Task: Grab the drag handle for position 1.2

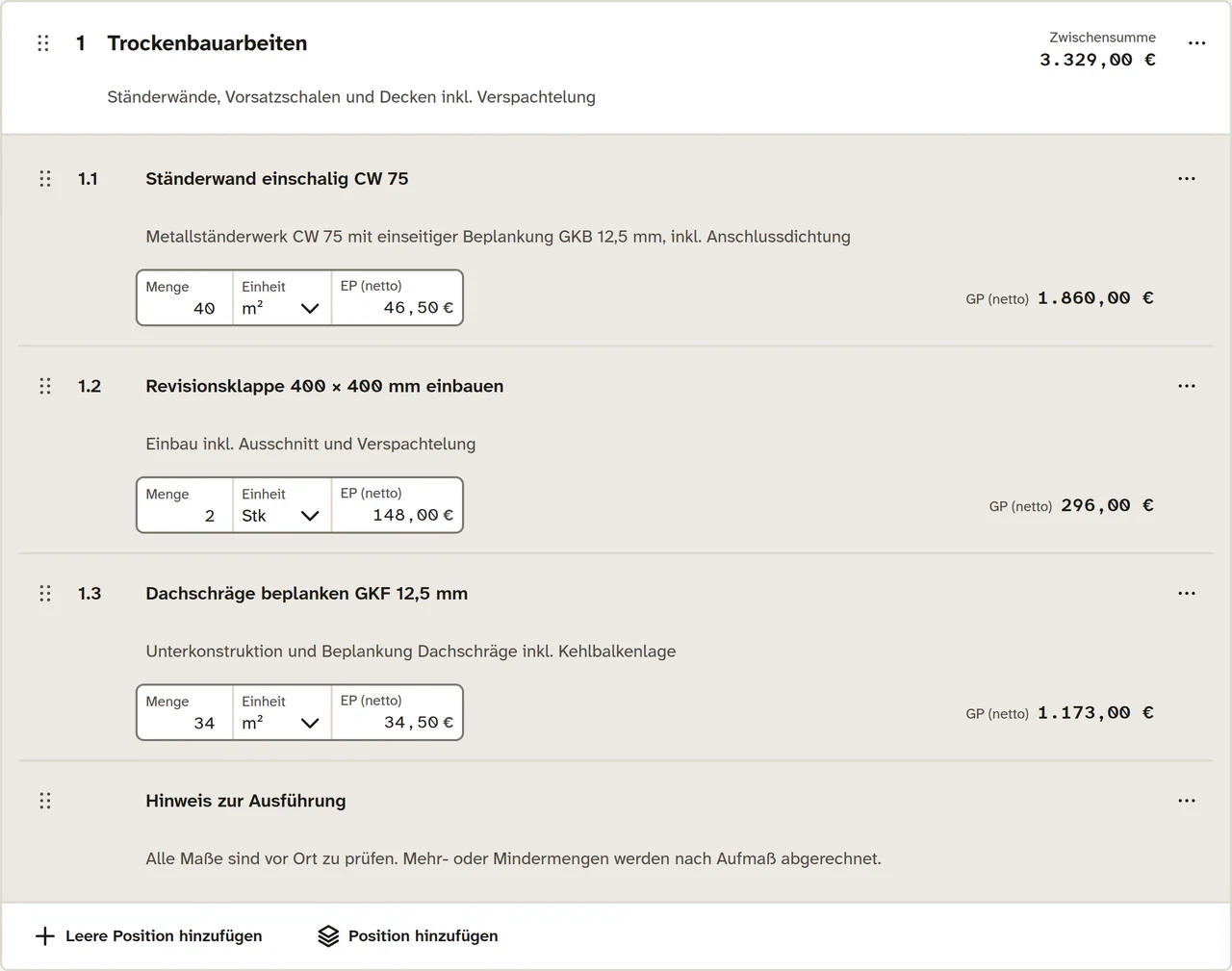Action: [x=45, y=386]
